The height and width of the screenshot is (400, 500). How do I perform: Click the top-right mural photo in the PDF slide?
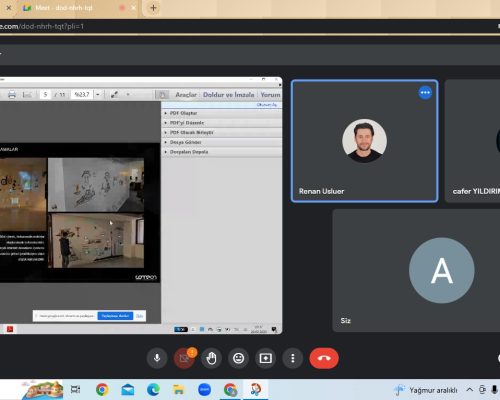[96, 185]
